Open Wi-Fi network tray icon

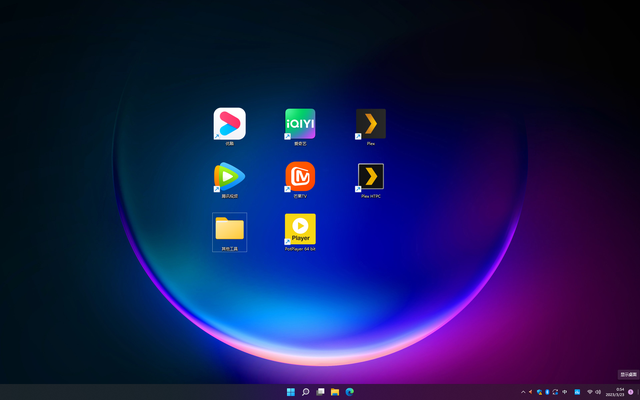pyautogui.click(x=590, y=392)
